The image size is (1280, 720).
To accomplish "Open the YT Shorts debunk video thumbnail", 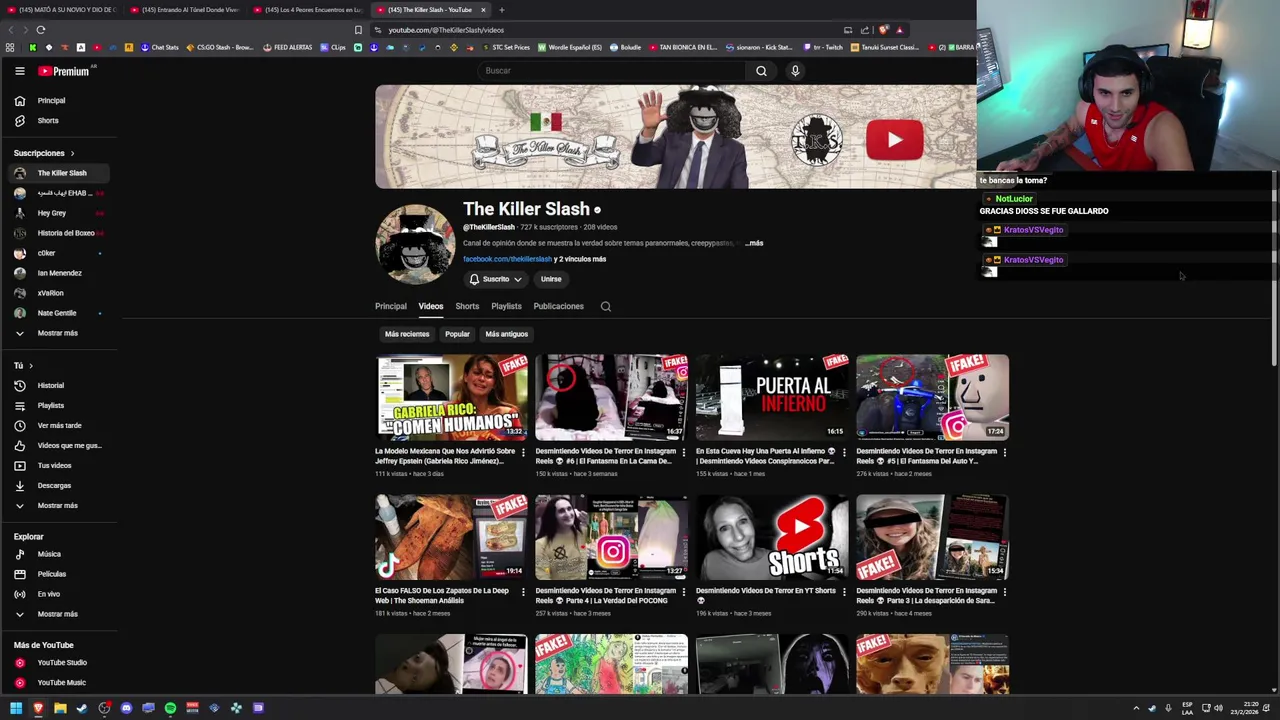I will point(772,537).
